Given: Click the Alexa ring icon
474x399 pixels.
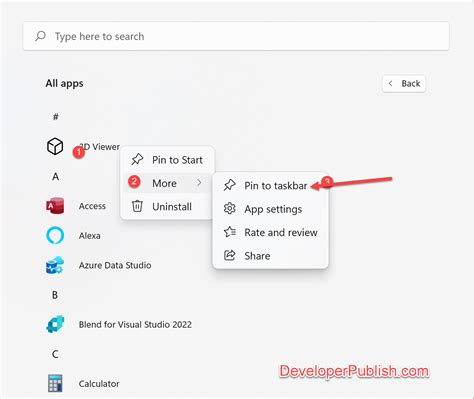Looking at the screenshot, I should [x=55, y=235].
